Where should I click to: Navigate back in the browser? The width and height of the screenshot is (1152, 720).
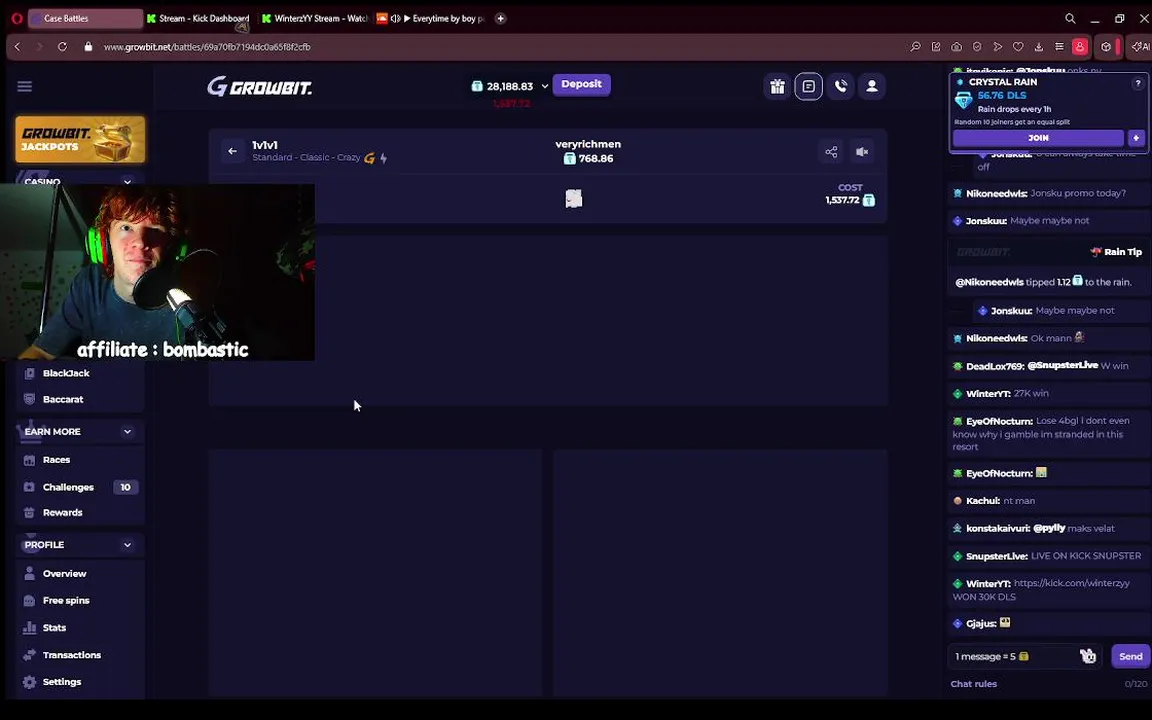tap(18, 46)
